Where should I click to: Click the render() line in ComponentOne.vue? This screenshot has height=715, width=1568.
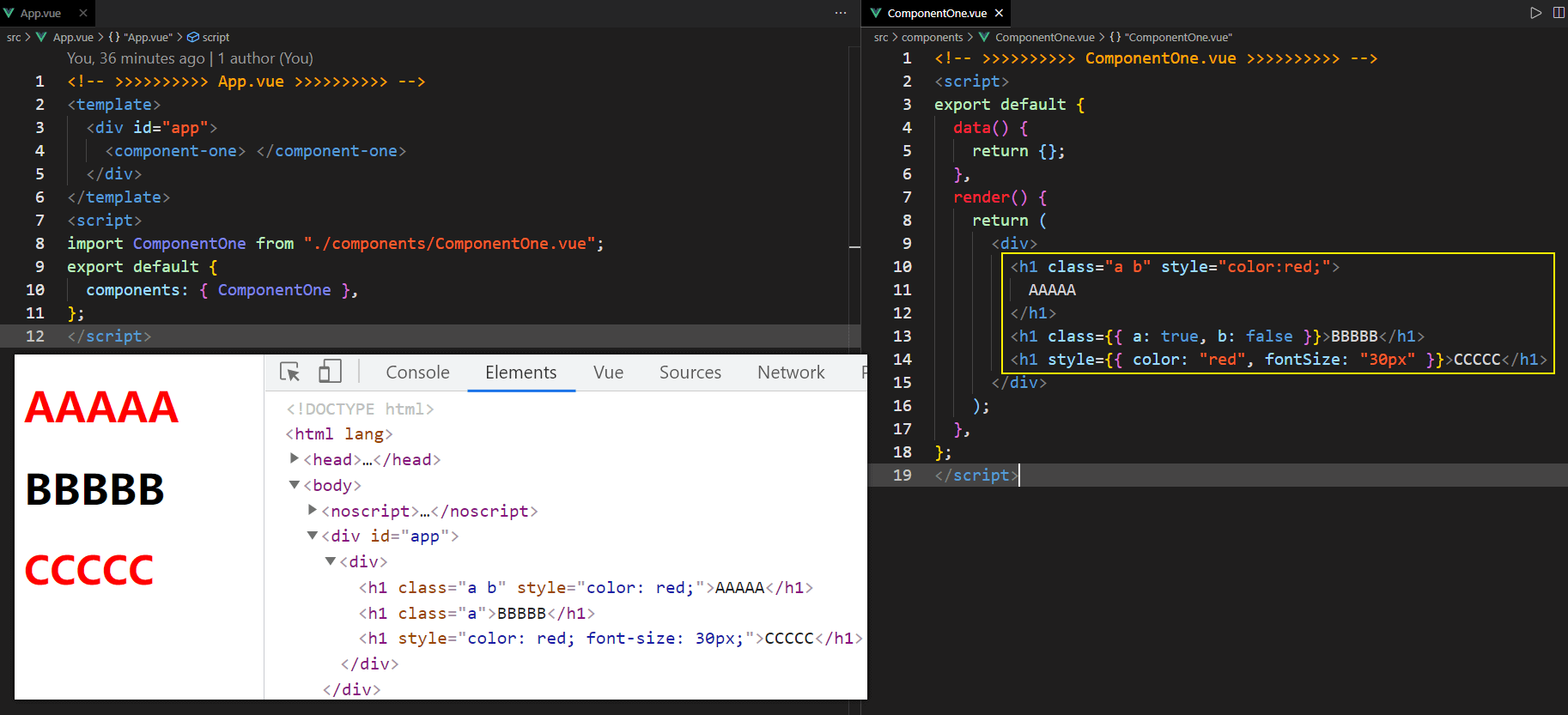1000,197
